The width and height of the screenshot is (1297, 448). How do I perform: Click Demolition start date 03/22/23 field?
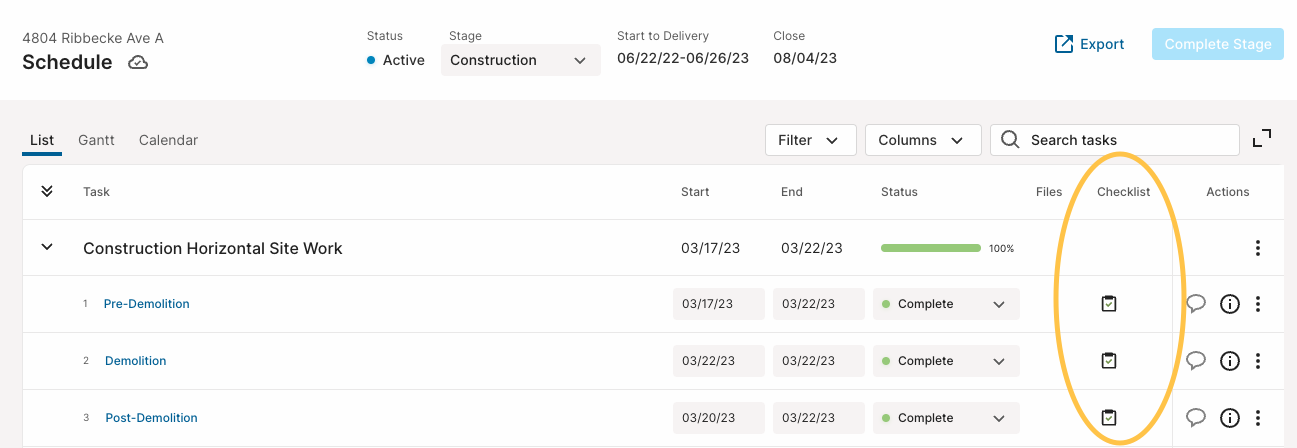[719, 361]
